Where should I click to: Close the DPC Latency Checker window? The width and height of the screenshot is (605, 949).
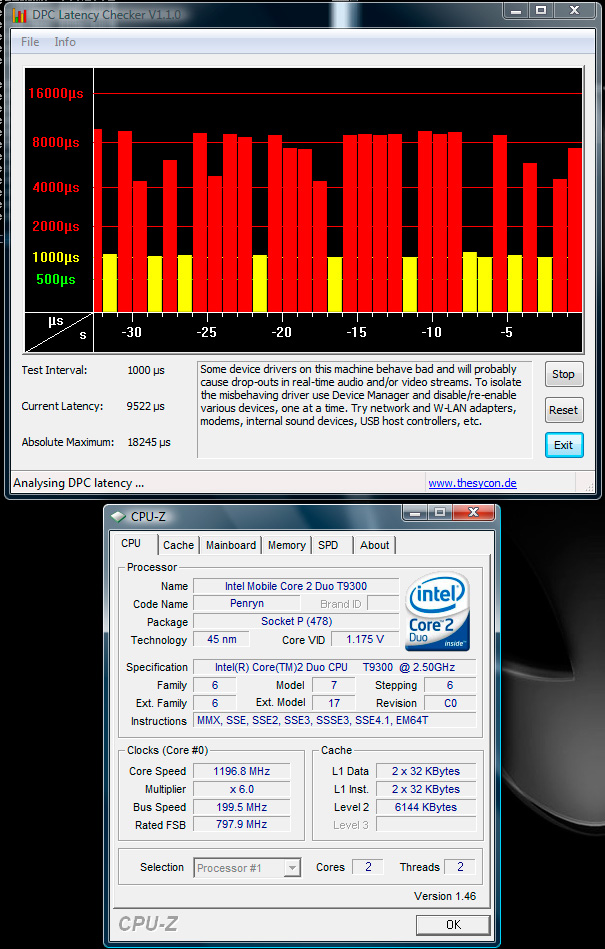[575, 10]
